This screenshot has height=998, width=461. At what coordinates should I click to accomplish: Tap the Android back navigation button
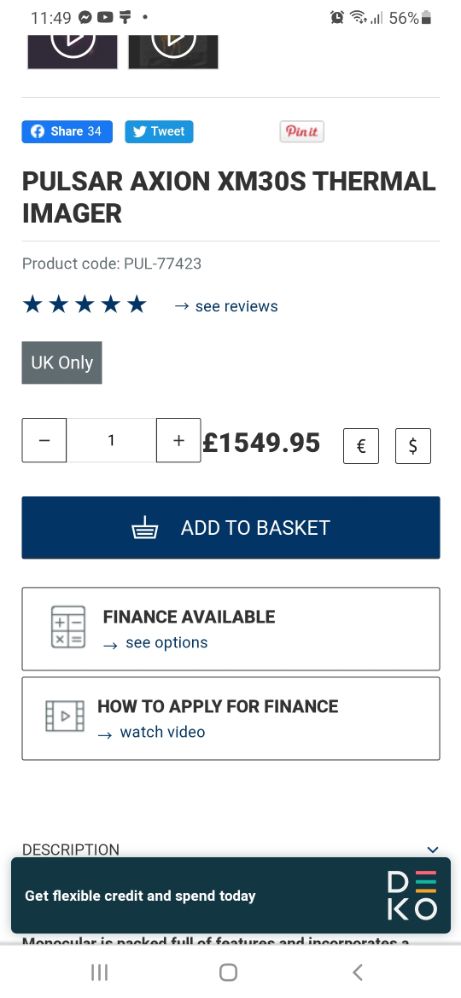358,972
